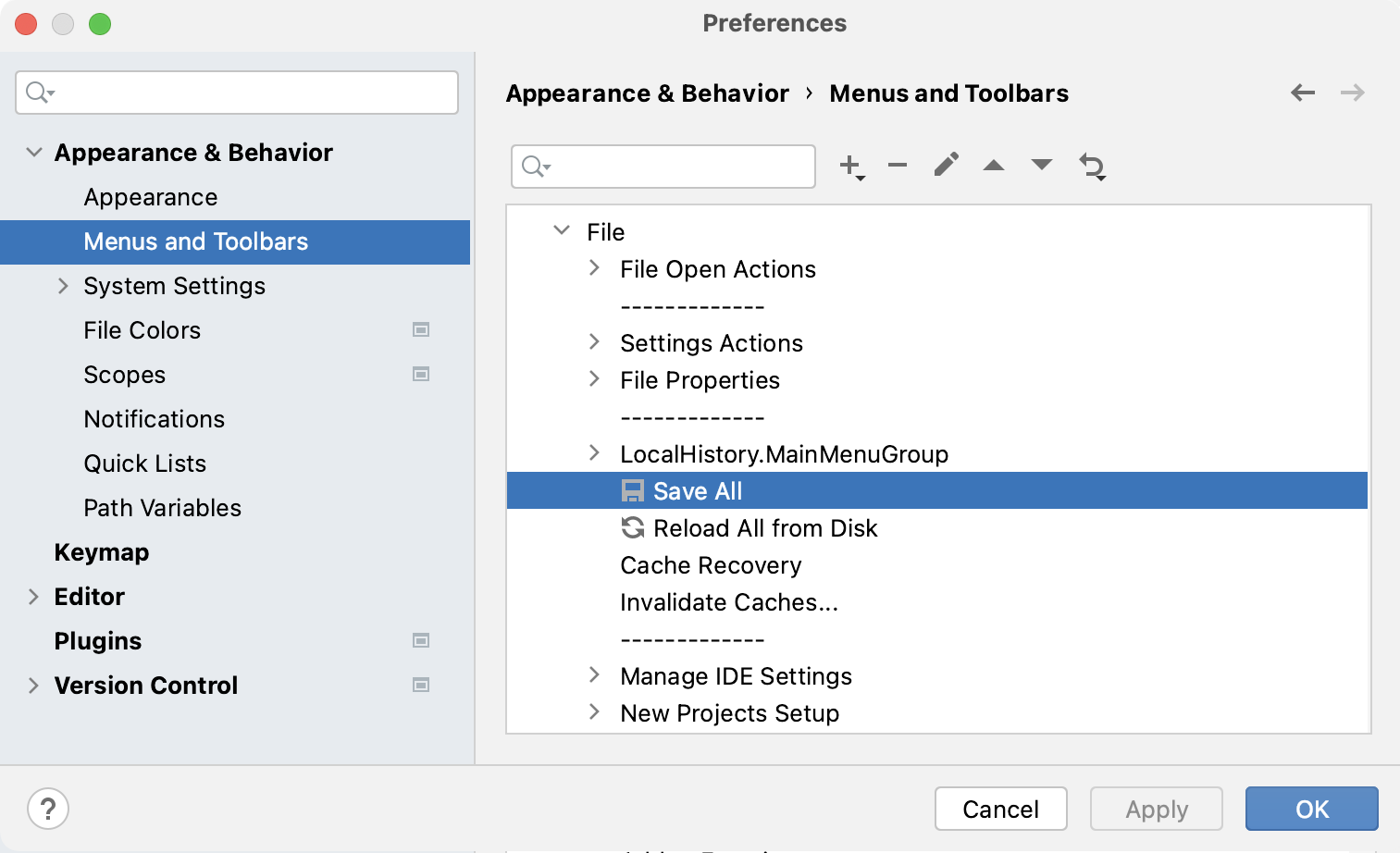Viewport: 1400px width, 853px height.
Task: Open help via the question mark icon
Action: pos(48,809)
